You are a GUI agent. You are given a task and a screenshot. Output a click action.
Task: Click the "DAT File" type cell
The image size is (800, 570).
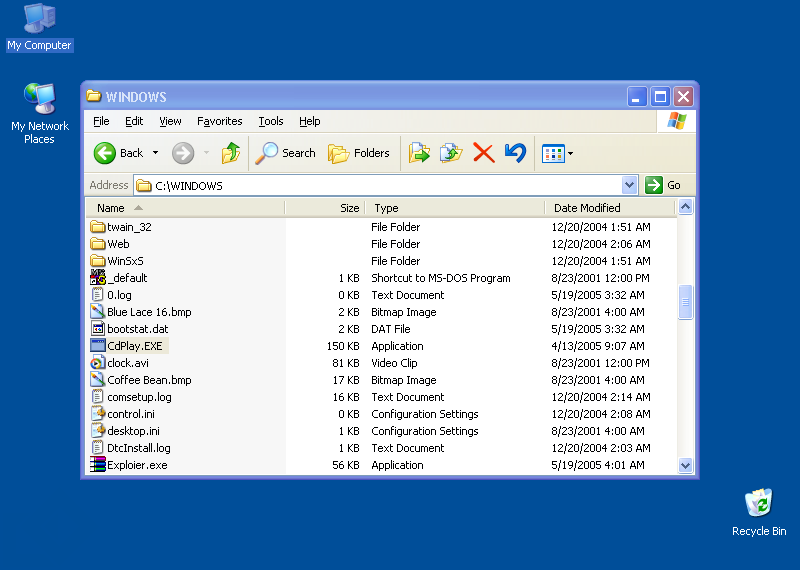(391, 329)
